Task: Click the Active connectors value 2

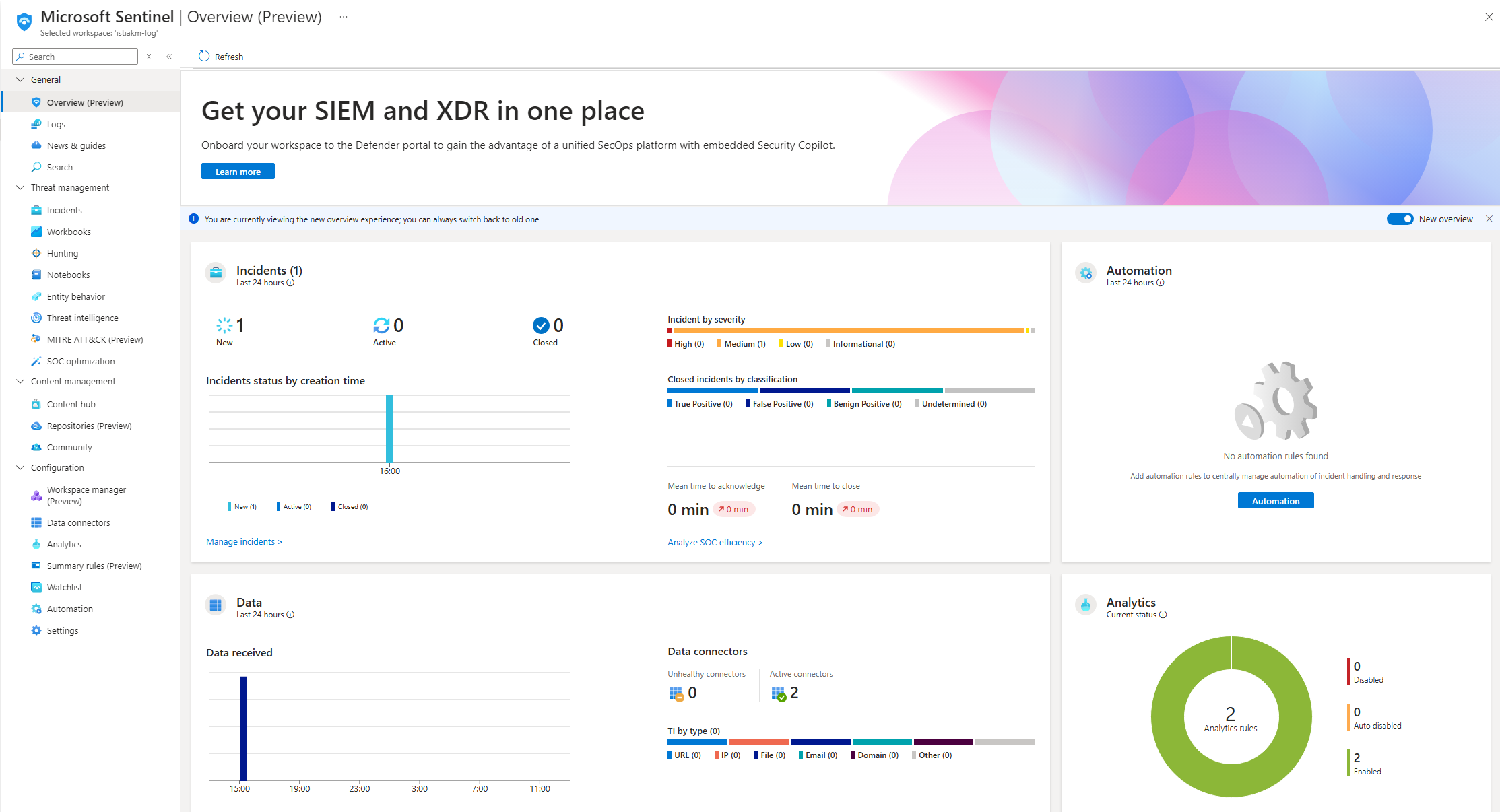Action: pos(794,693)
